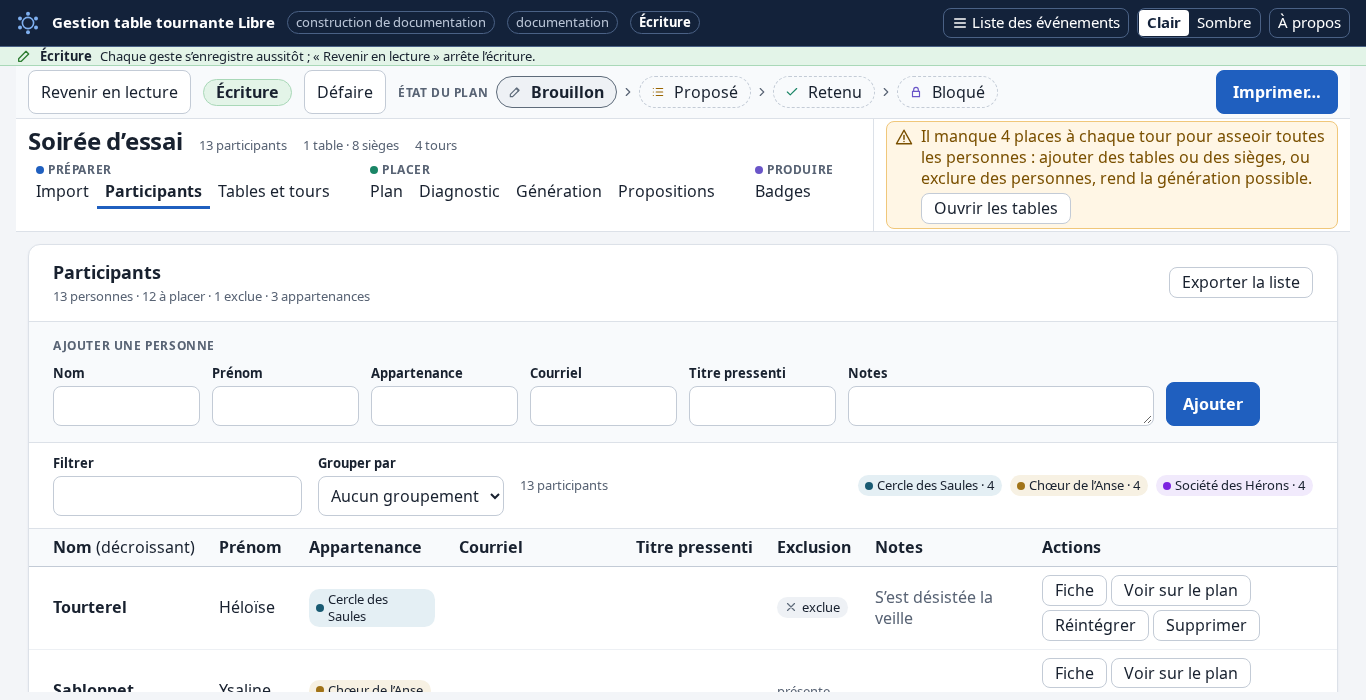The height and width of the screenshot is (700, 1366).
Task: Toggle the Écriture mode pill
Action: 247,92
